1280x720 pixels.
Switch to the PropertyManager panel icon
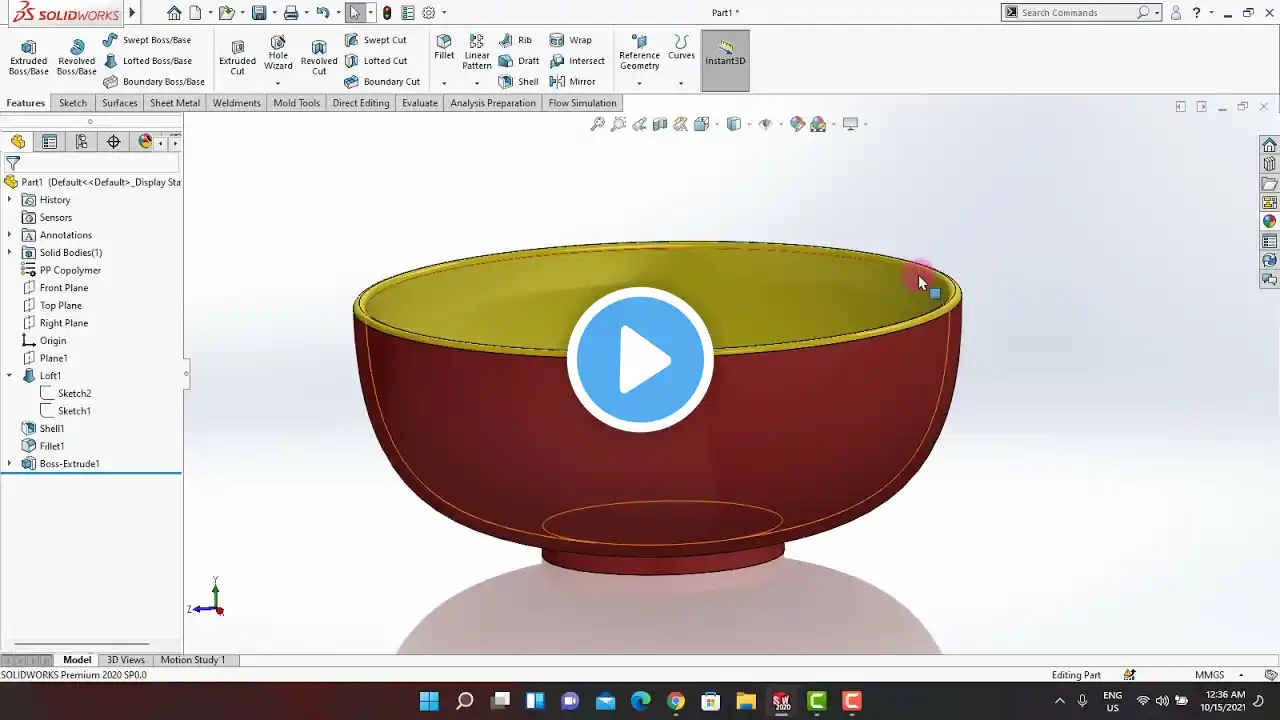click(49, 142)
